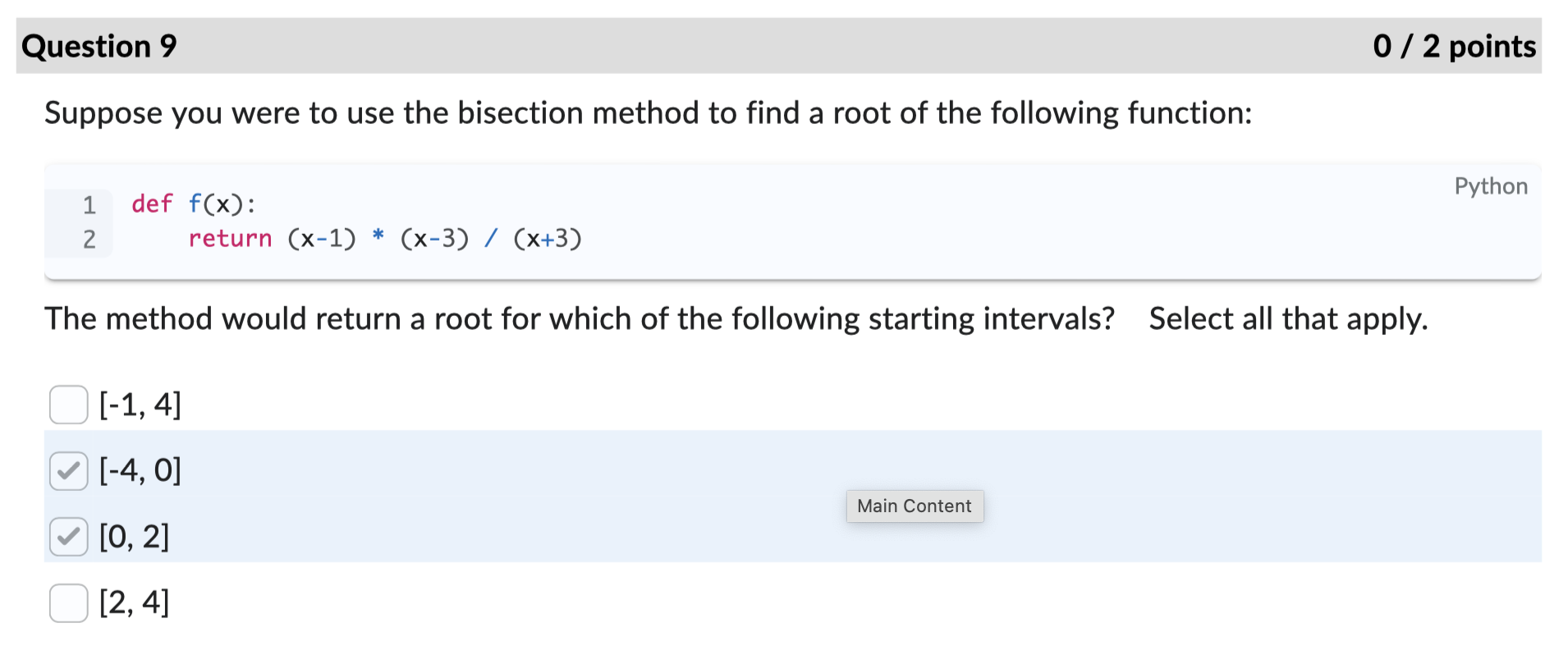1568x655 pixels.
Task: Click the "Main Content" skip link
Action: [914, 506]
